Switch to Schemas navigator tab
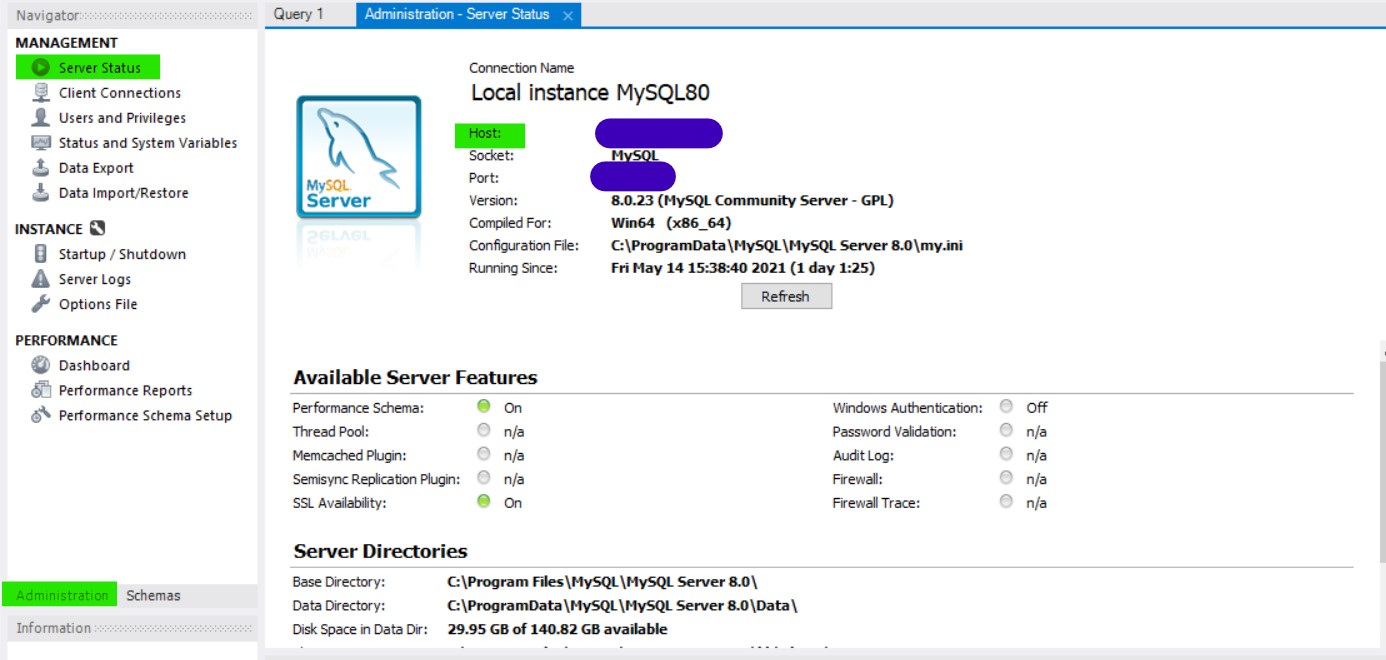 153,595
